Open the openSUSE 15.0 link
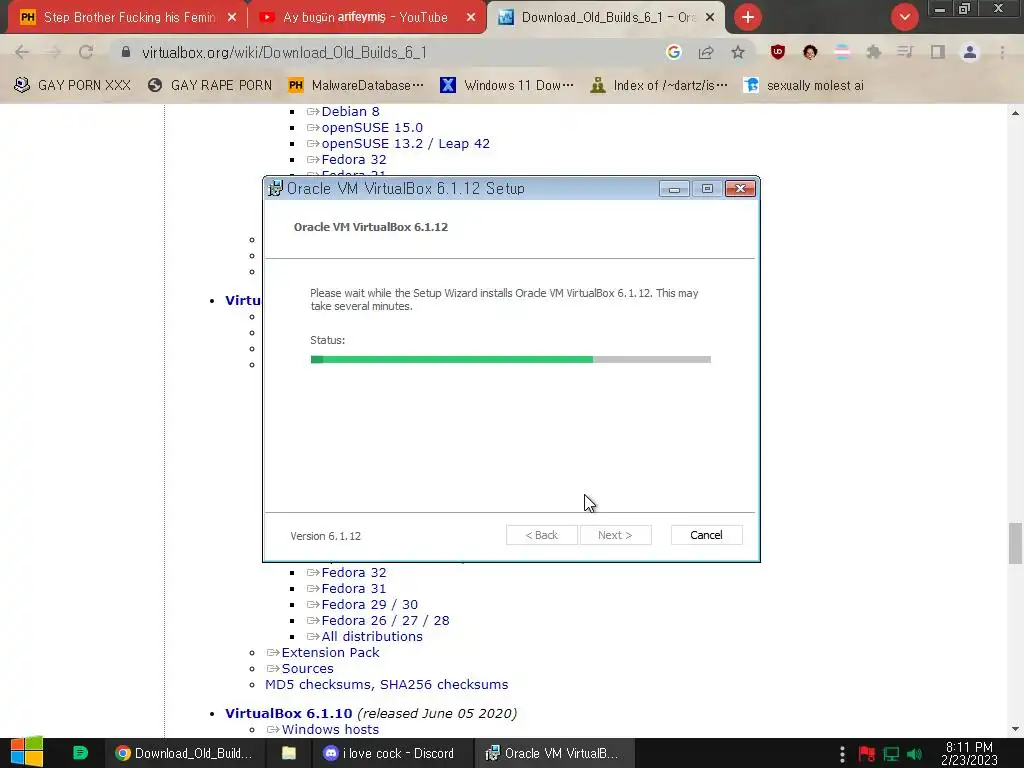This screenshot has height=768, width=1024. pos(372,127)
